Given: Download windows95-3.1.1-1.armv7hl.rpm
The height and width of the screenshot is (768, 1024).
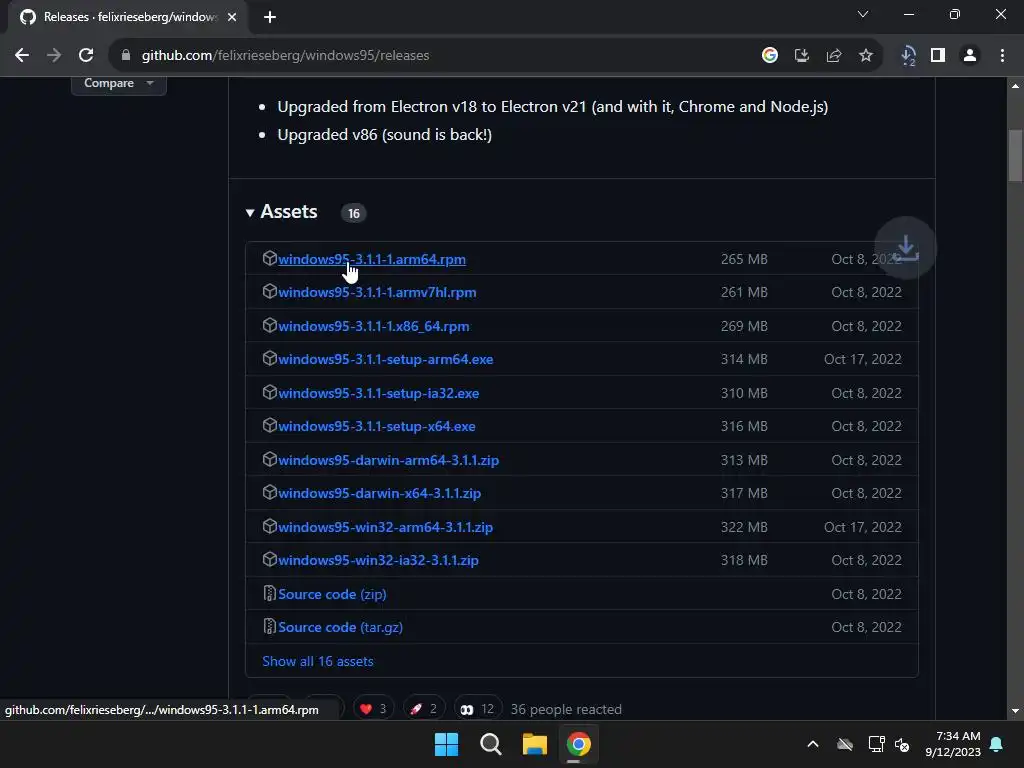Looking at the screenshot, I should (x=377, y=293).
